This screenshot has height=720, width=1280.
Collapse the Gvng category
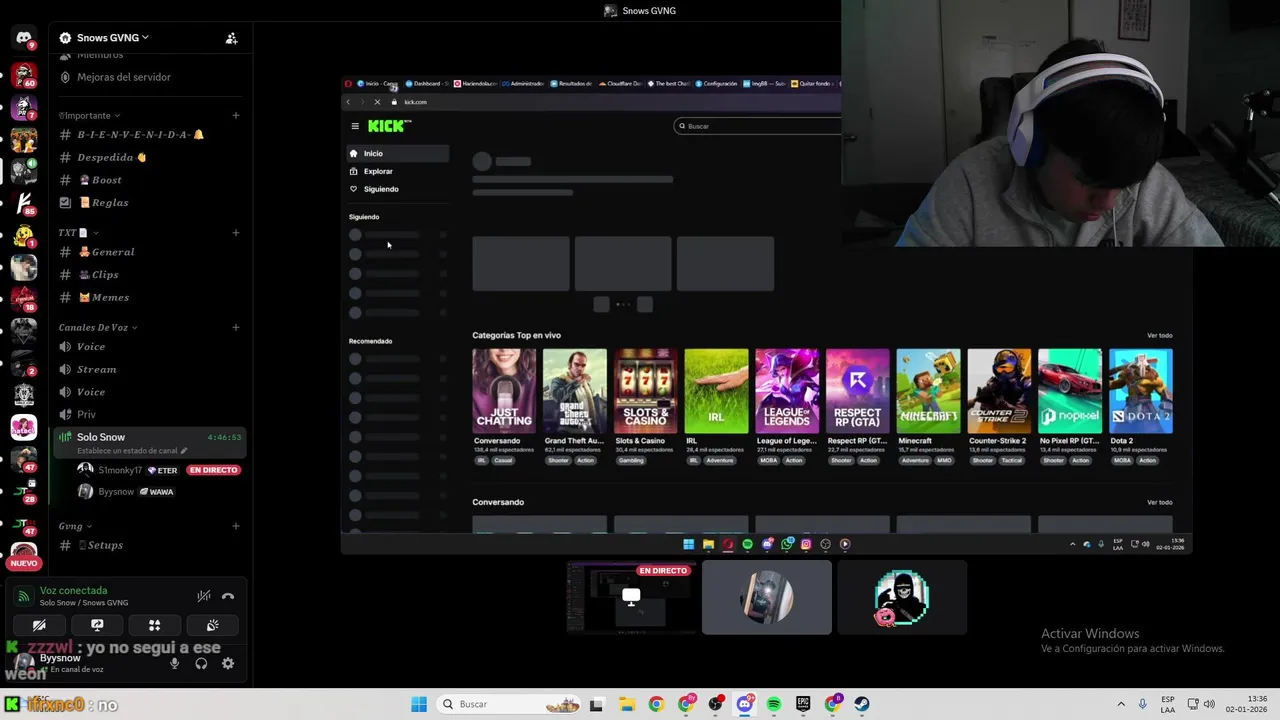75,526
